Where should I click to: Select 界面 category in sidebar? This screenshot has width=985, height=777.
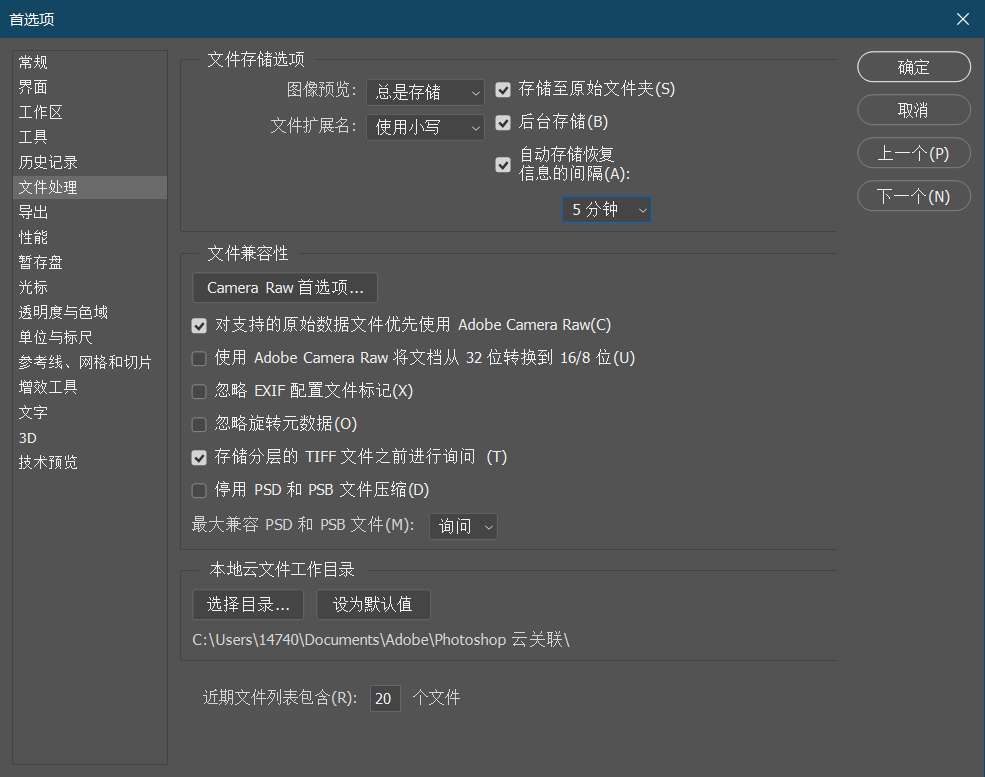coord(90,87)
